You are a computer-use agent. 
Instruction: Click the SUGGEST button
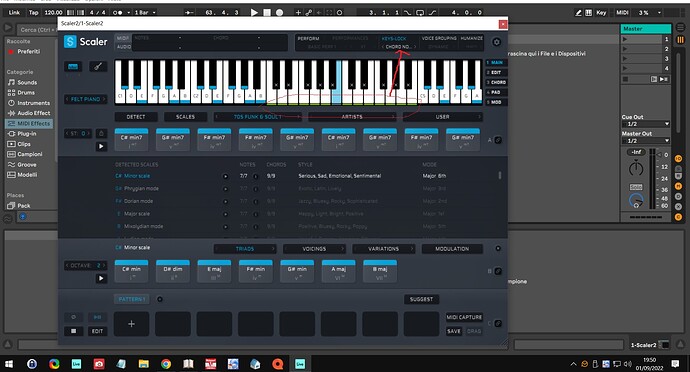pos(421,299)
